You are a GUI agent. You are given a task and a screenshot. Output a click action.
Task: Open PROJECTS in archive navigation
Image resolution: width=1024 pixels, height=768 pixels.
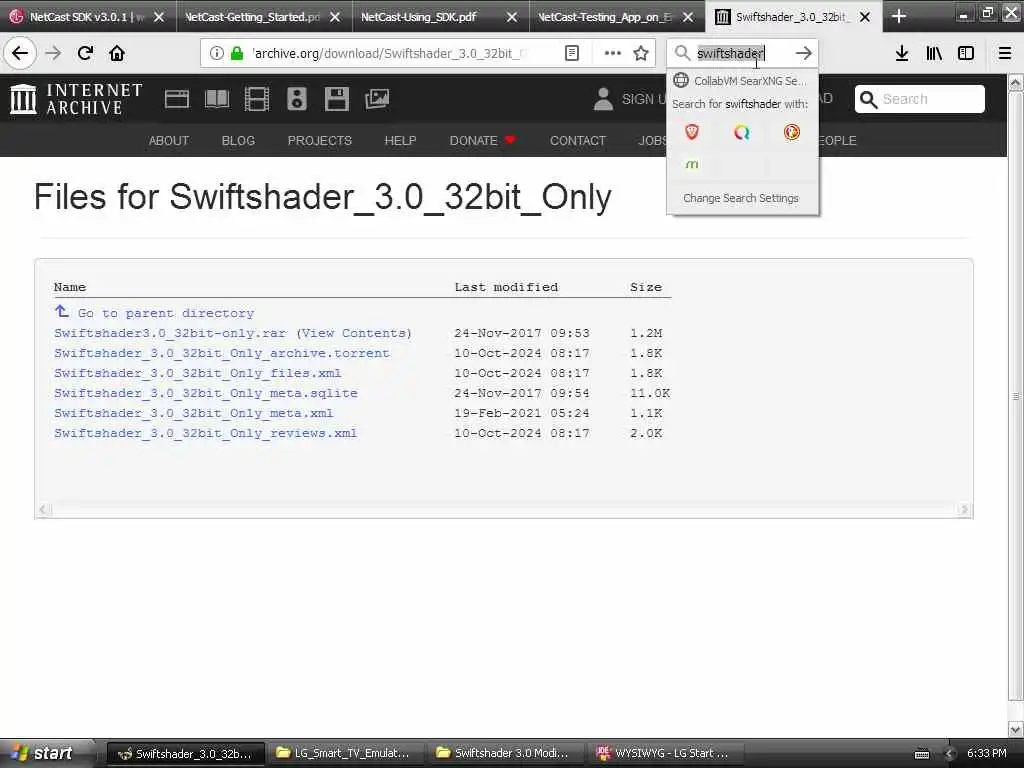(319, 140)
